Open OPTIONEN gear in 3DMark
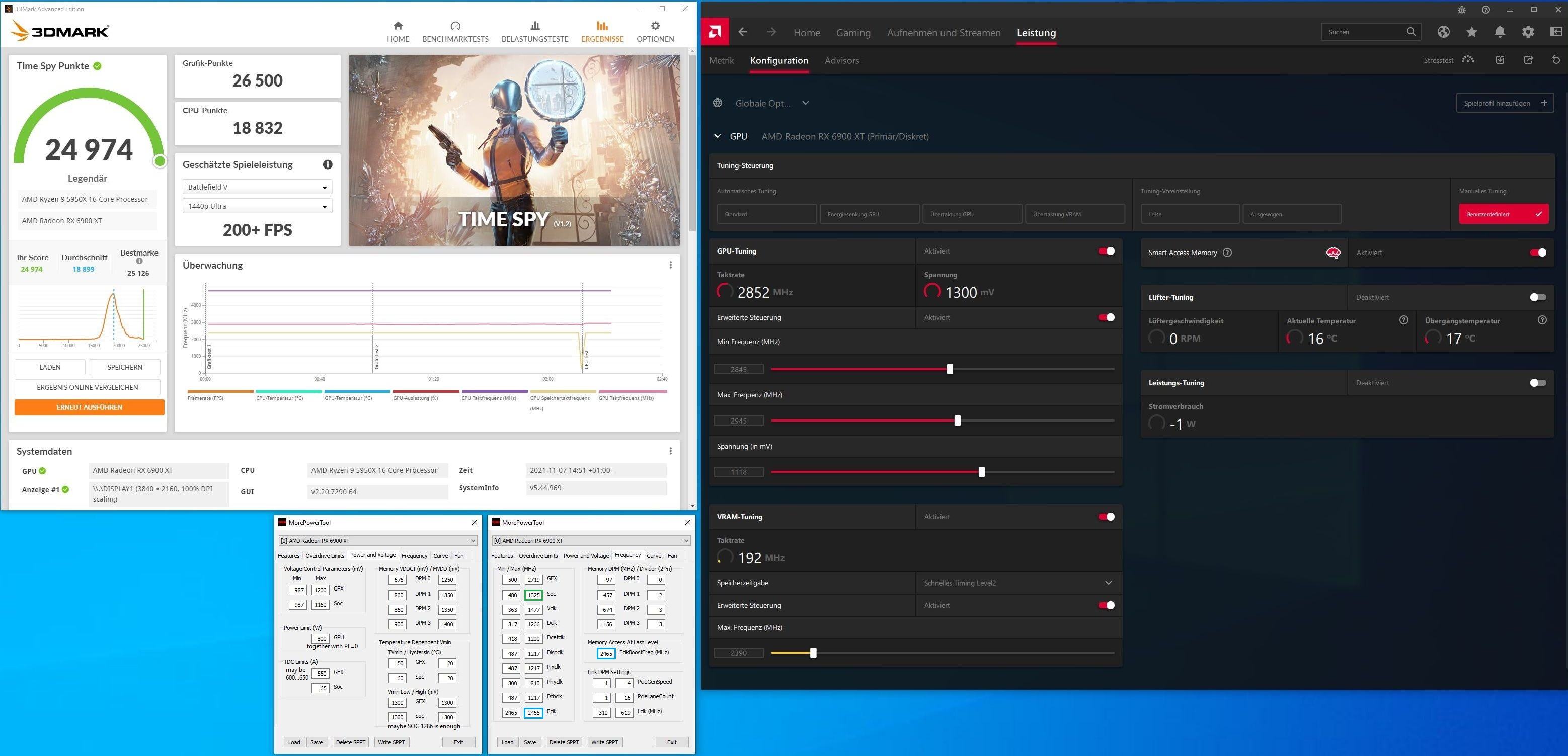 [655, 32]
